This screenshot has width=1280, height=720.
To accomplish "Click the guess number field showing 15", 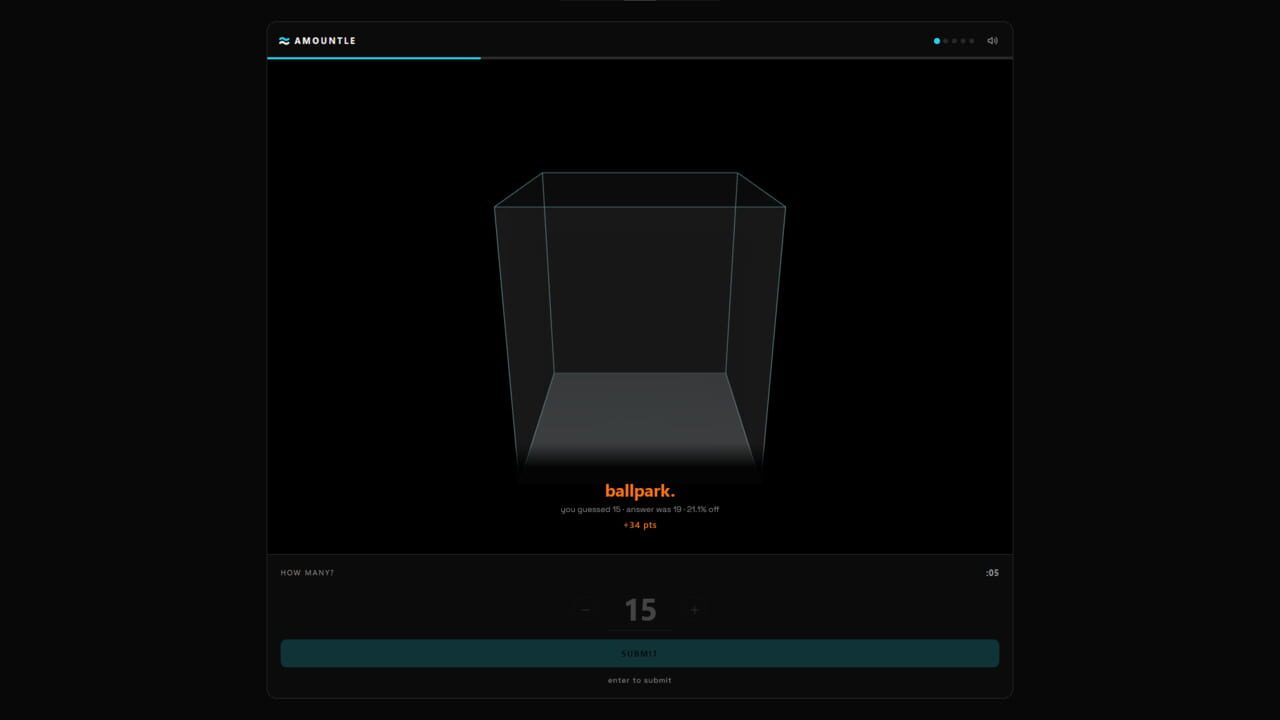I will click(x=640, y=610).
